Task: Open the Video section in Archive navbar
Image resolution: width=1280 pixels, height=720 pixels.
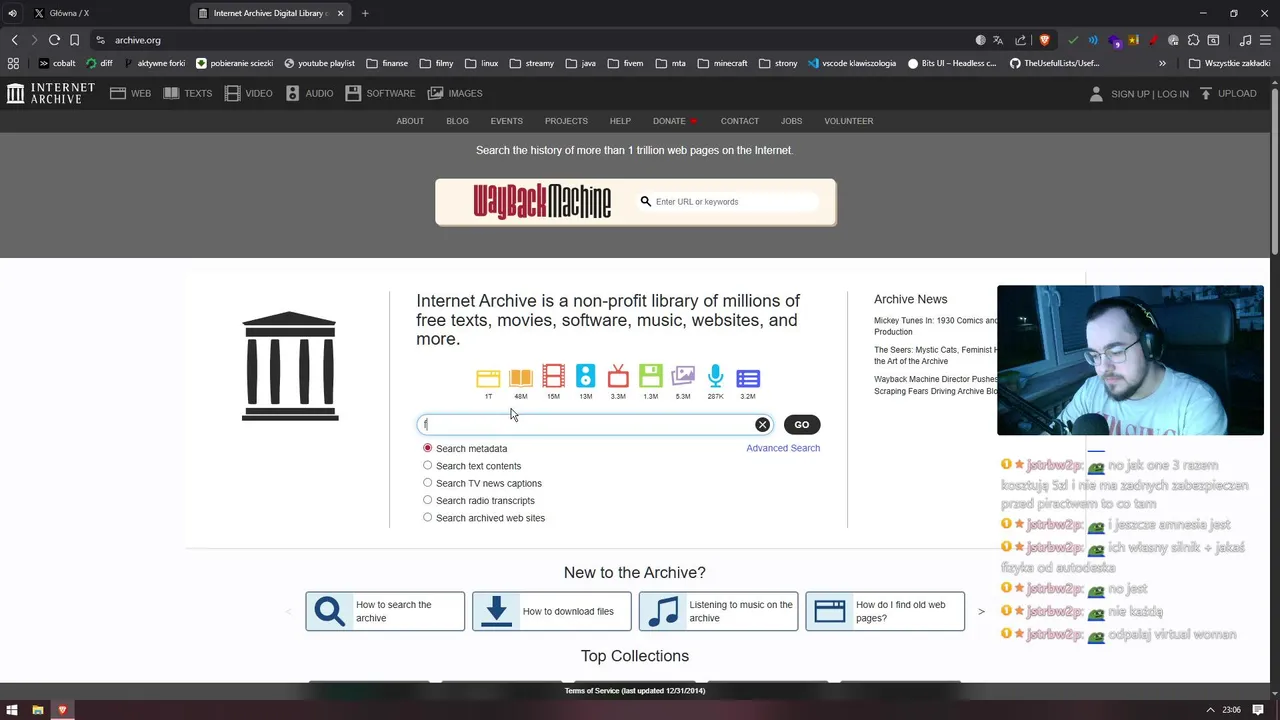Action: click(x=248, y=93)
